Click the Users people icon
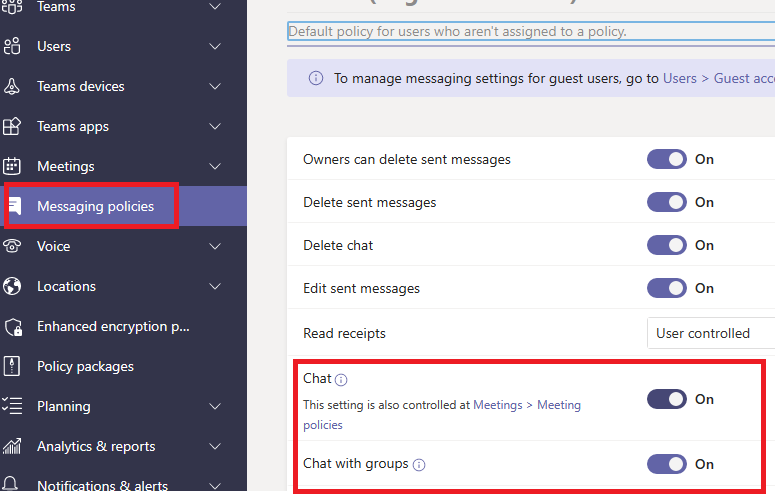The height and width of the screenshot is (502, 775). coord(12,46)
